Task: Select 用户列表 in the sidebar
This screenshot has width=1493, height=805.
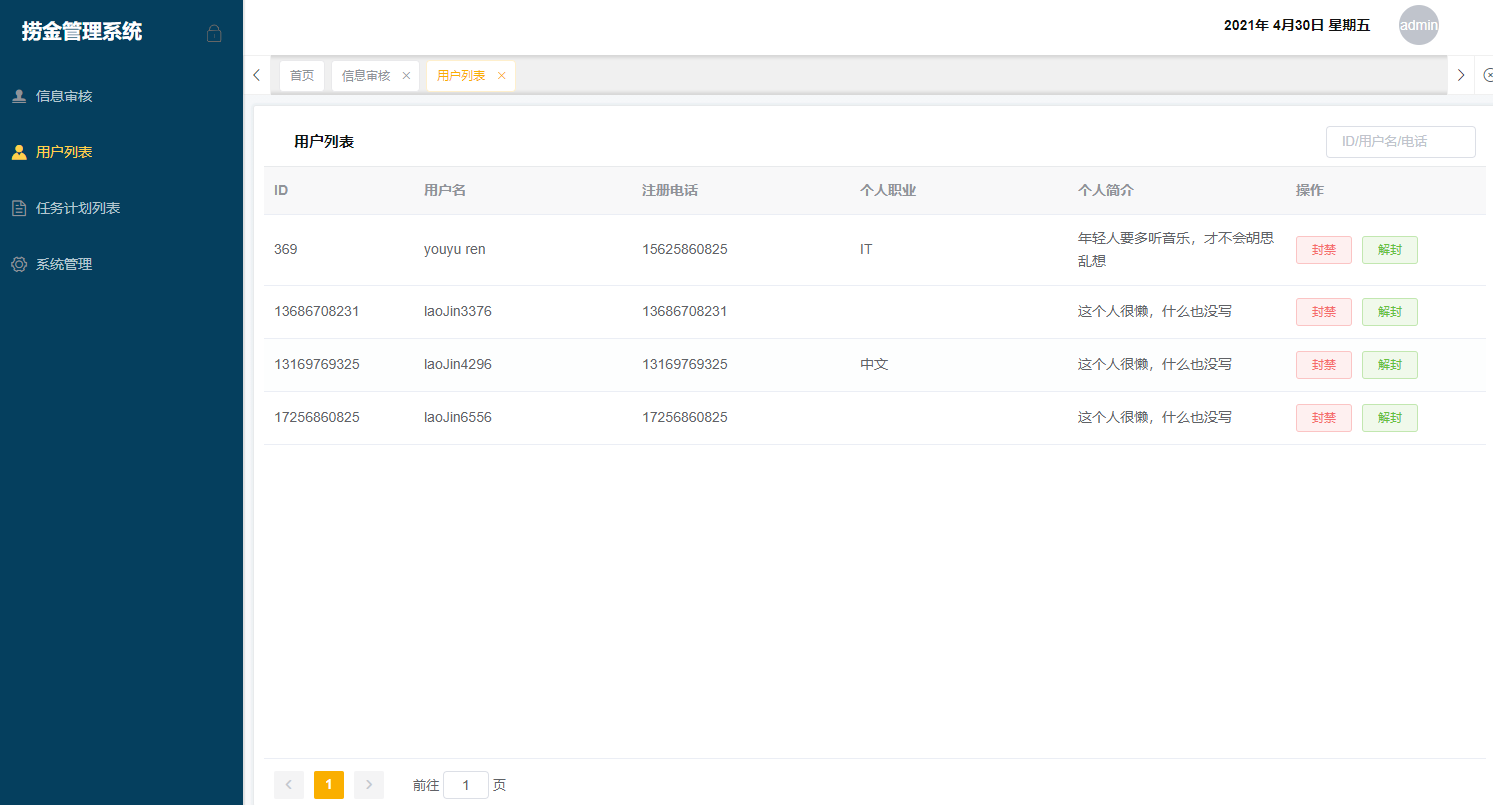Action: click(64, 152)
